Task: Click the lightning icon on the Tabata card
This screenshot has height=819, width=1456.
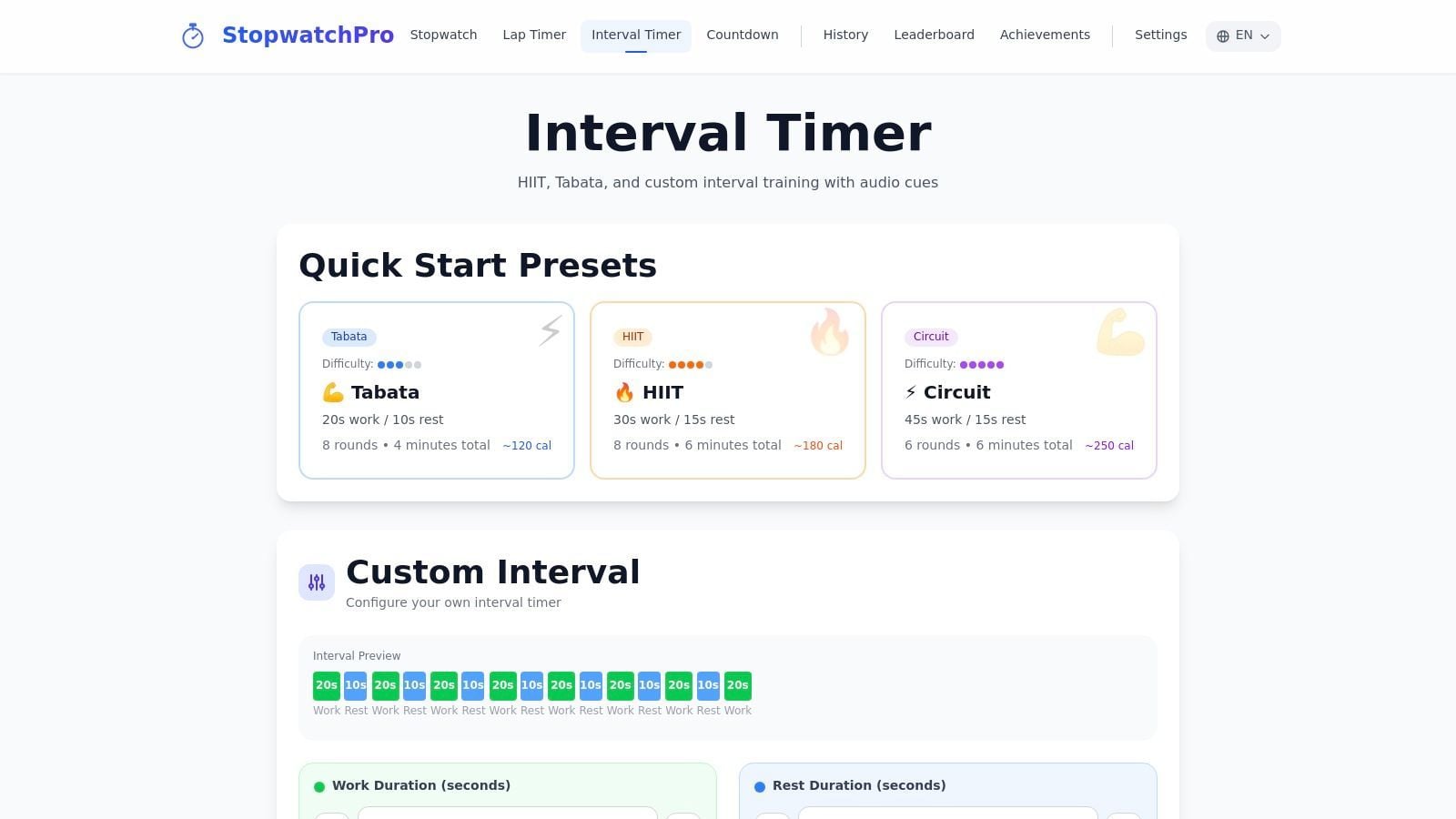Action: pyautogui.click(x=550, y=331)
